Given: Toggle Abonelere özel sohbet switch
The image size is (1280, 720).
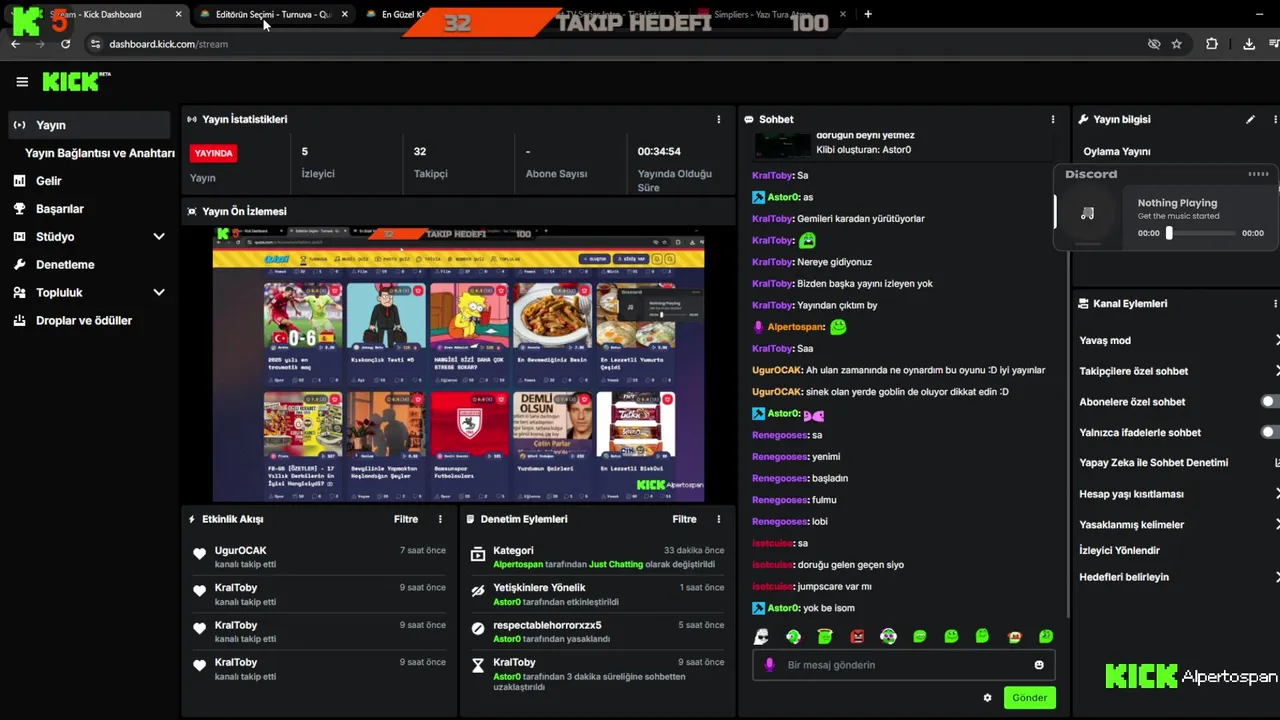Looking at the screenshot, I should click(x=1270, y=401).
